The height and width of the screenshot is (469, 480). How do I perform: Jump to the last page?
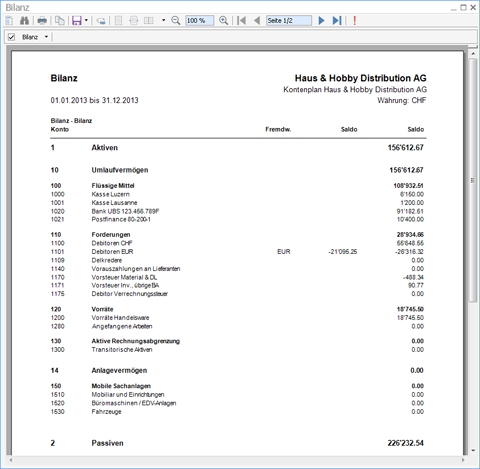pyautogui.click(x=337, y=21)
